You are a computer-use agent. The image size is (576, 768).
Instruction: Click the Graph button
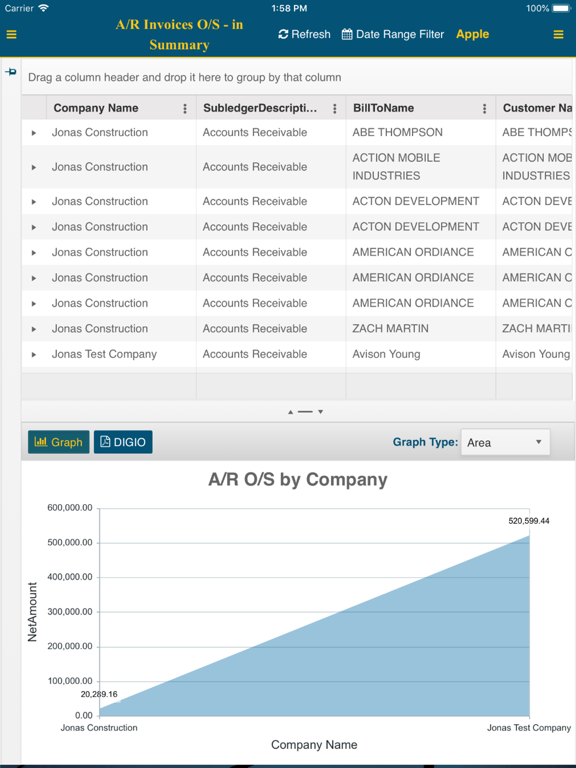pos(59,442)
